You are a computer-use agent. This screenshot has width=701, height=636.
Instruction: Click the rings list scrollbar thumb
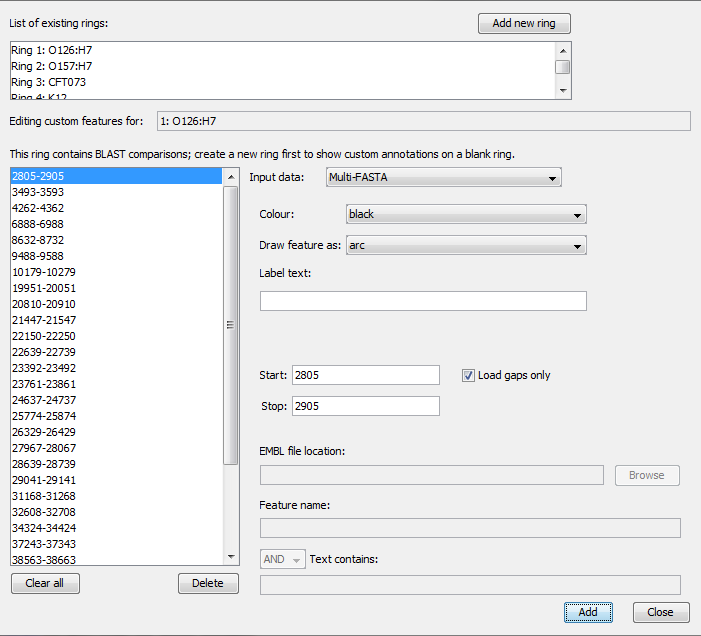click(562, 67)
